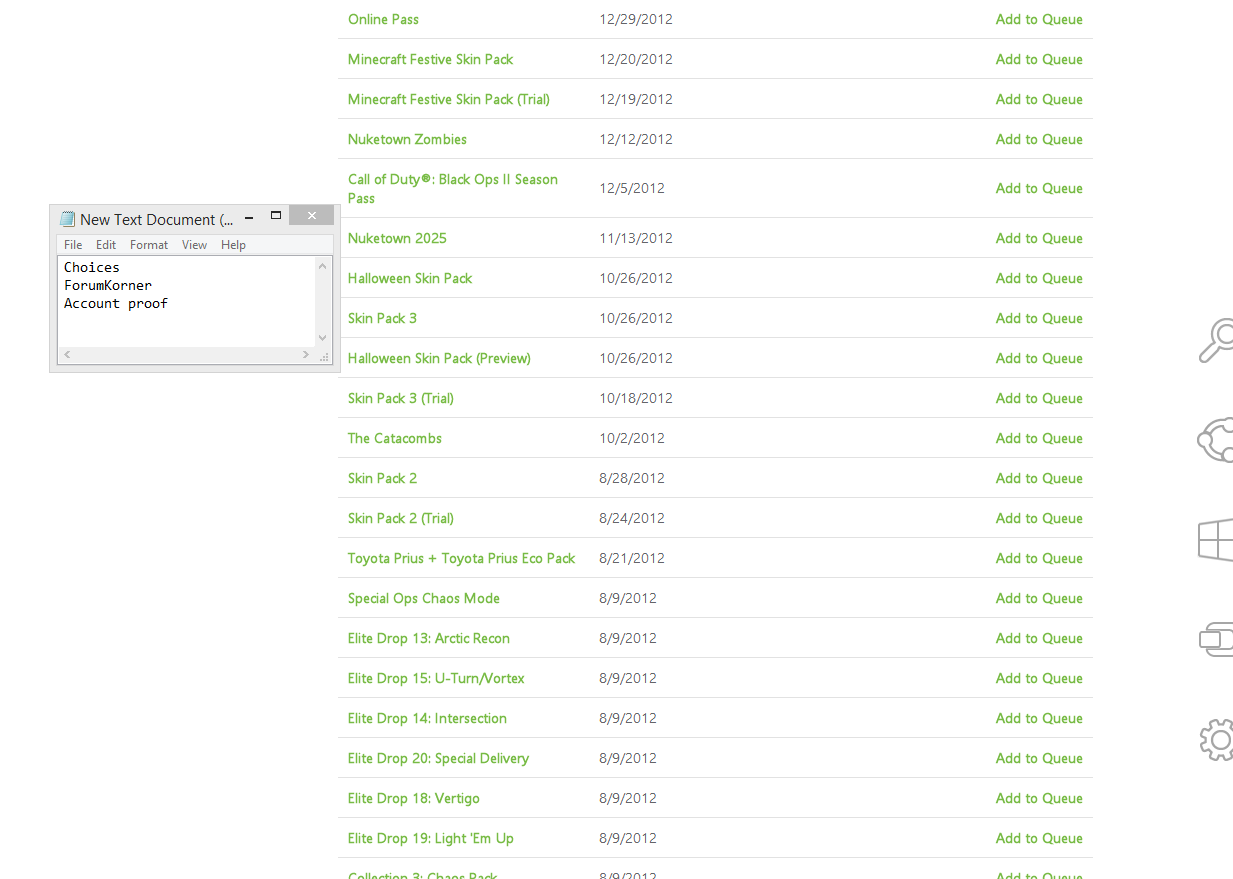Maximize the New Text Document window
Image resolution: width=1233 pixels, height=879 pixels.
[x=276, y=216]
